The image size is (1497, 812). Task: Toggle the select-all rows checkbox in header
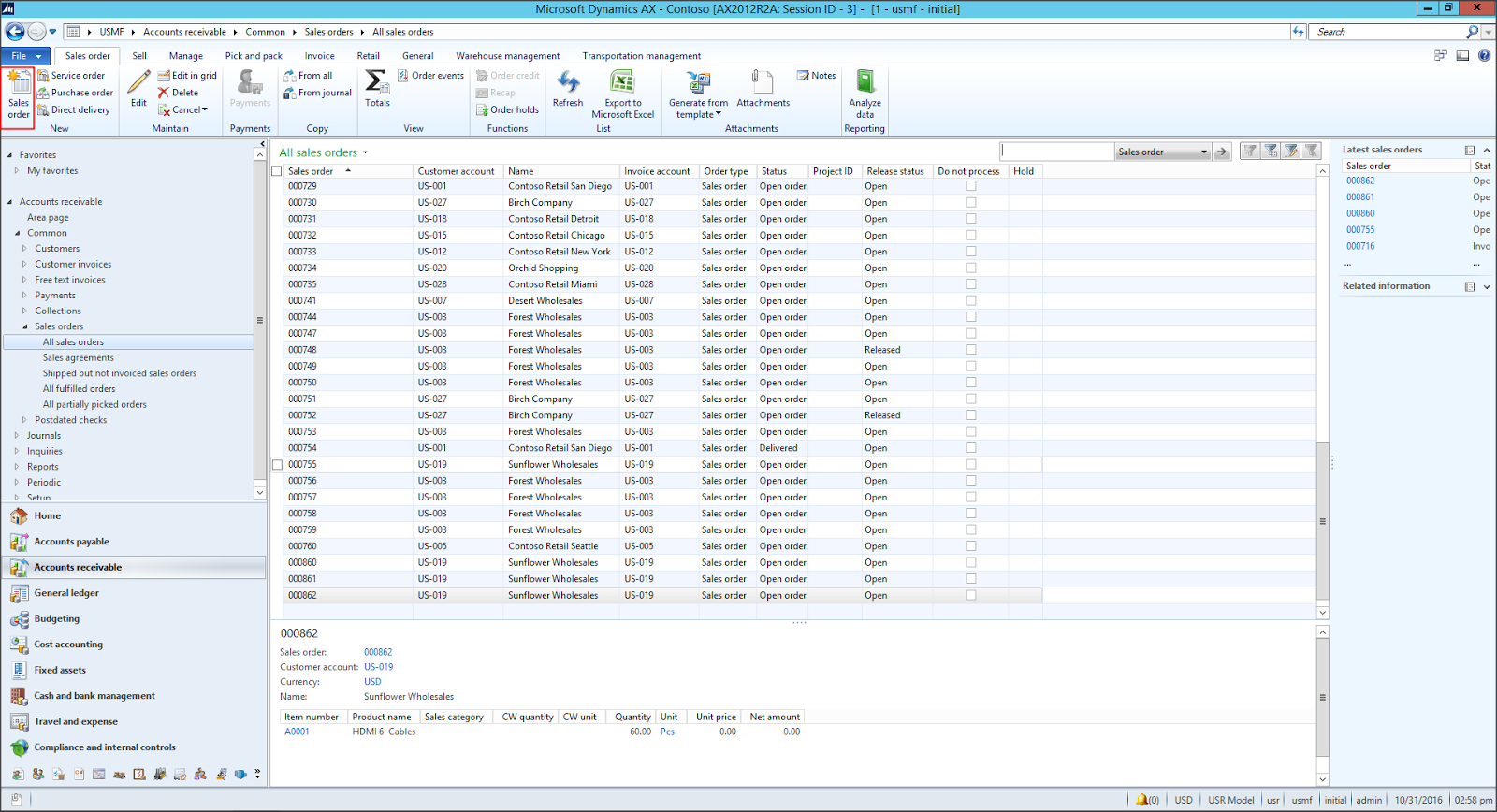point(277,171)
